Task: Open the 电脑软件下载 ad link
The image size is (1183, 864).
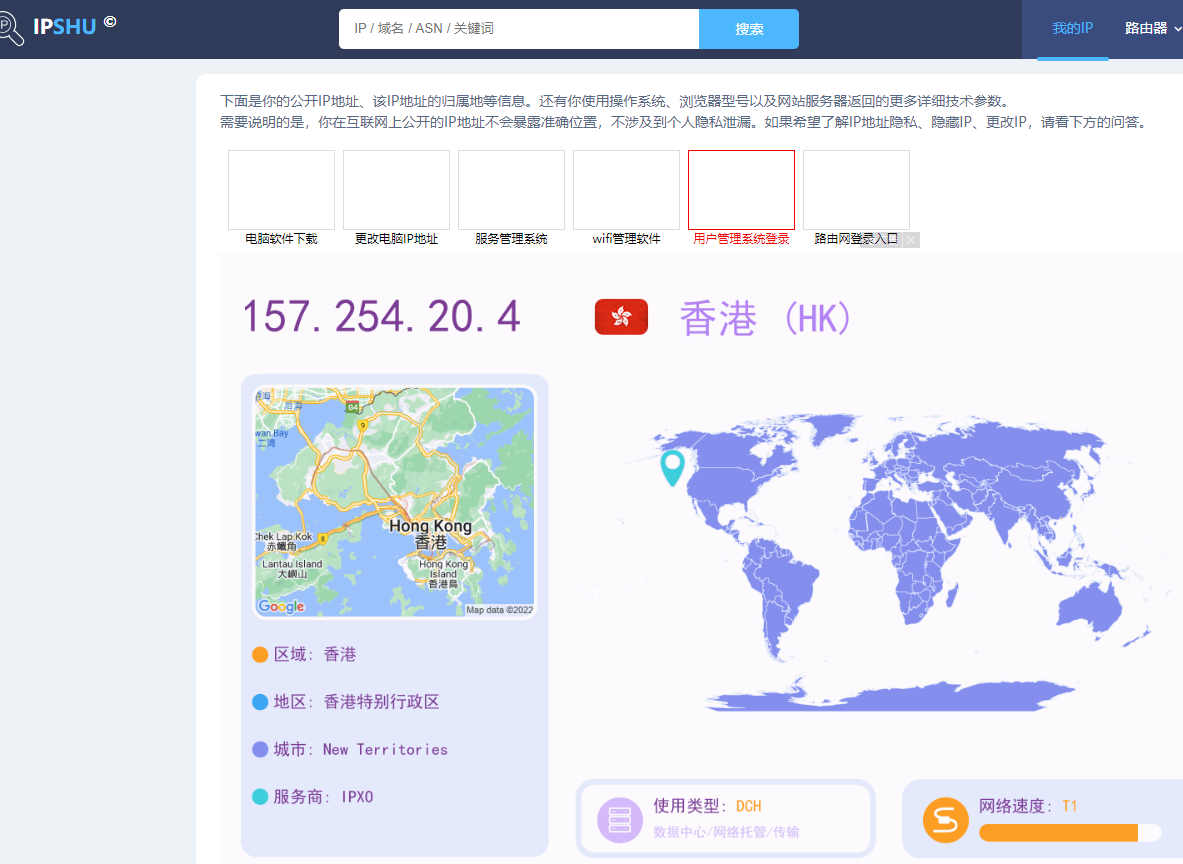Action: [281, 238]
